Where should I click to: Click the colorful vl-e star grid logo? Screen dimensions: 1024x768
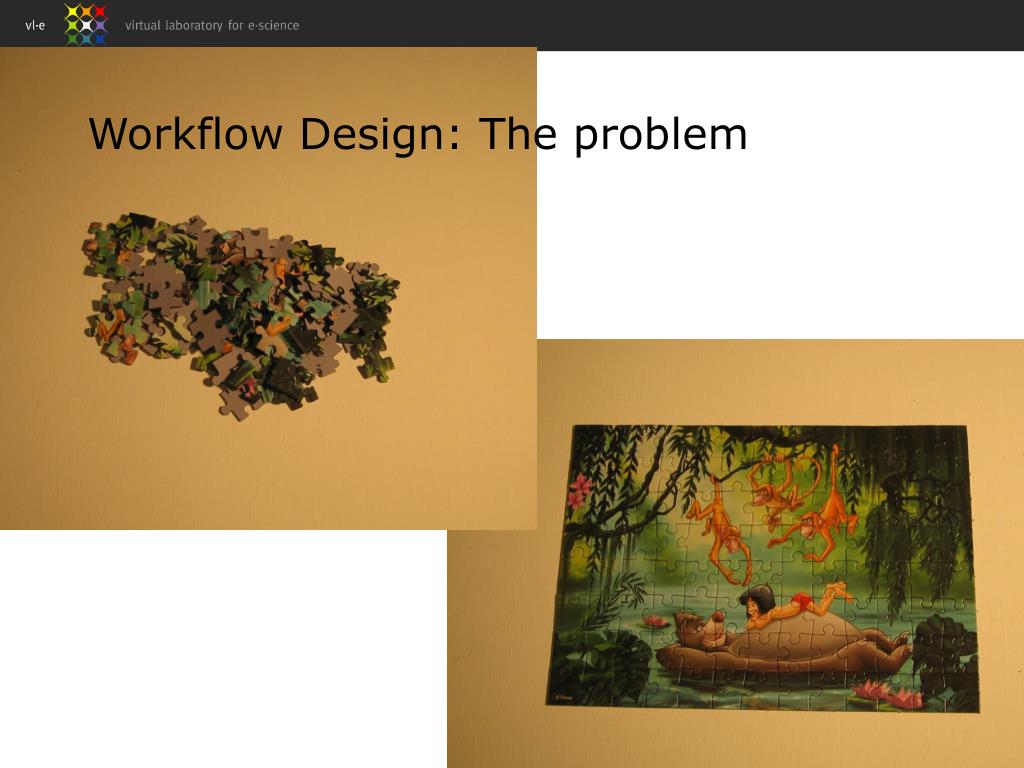86,25
